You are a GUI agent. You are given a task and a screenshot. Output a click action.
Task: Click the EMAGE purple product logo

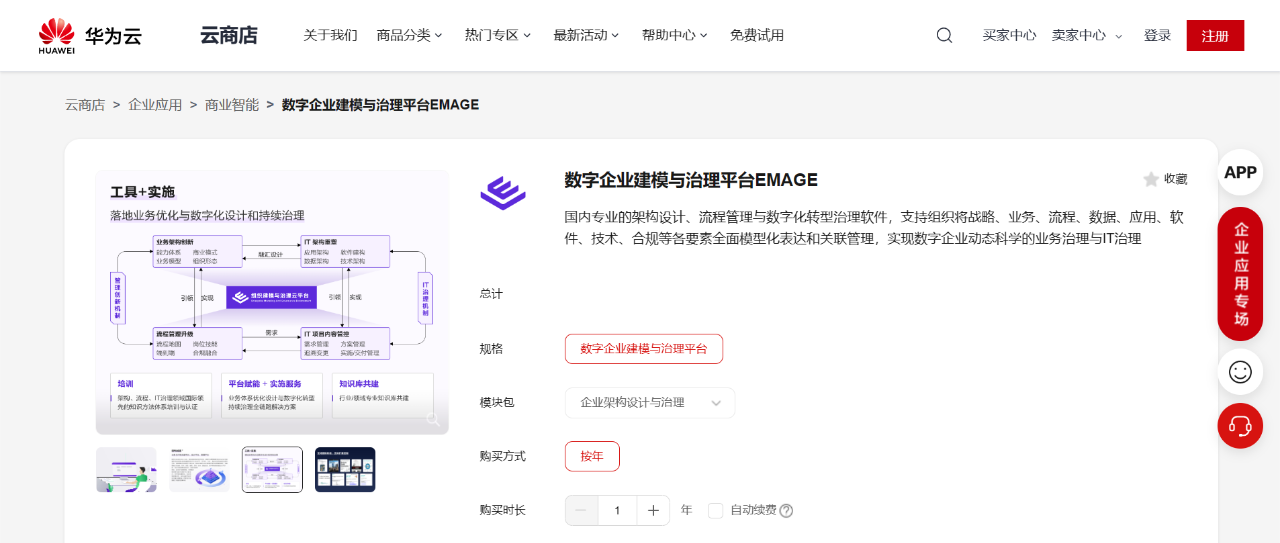coord(502,192)
